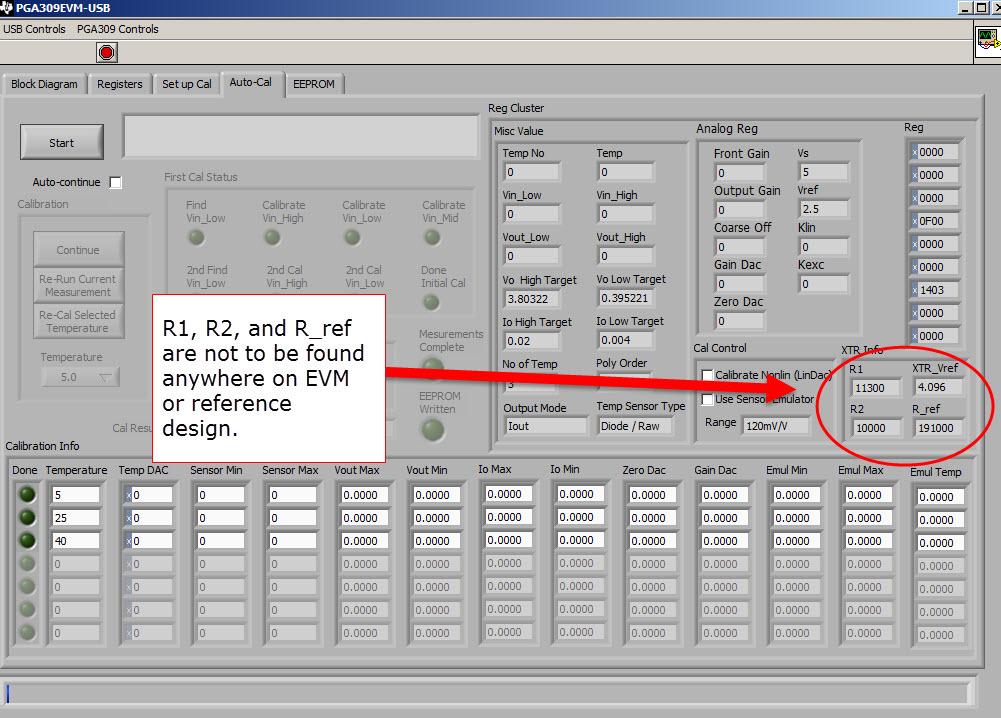Click the red stop (abort) icon
This screenshot has height=718, width=1001.
(x=107, y=52)
